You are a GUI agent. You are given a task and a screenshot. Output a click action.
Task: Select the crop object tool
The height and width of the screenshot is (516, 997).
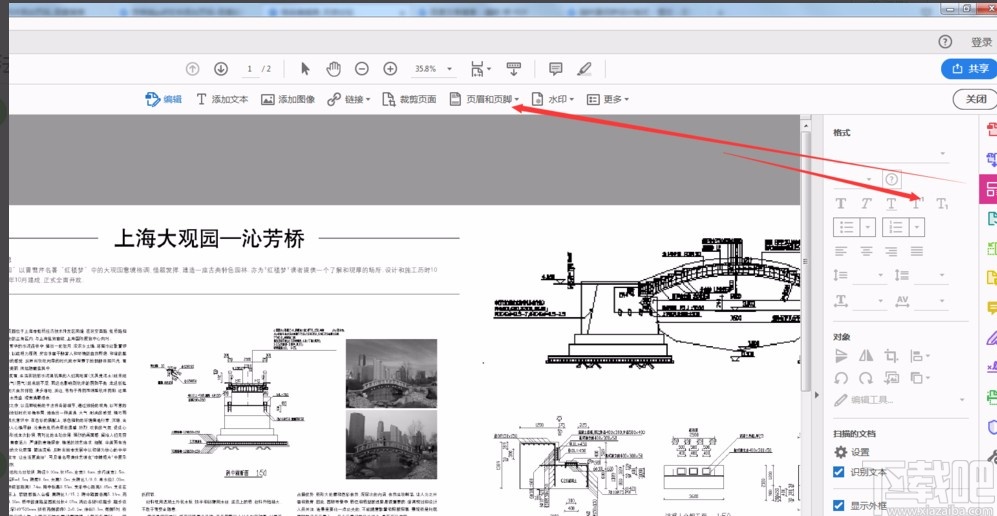(x=891, y=356)
